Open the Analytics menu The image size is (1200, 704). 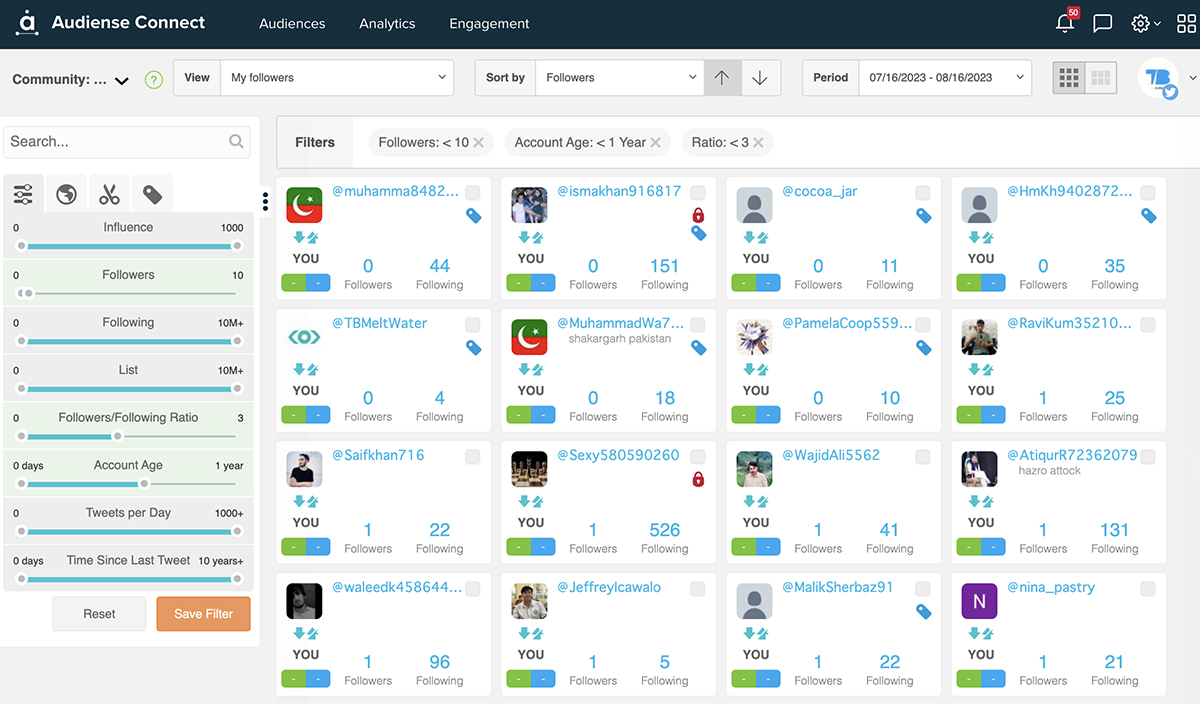point(387,23)
